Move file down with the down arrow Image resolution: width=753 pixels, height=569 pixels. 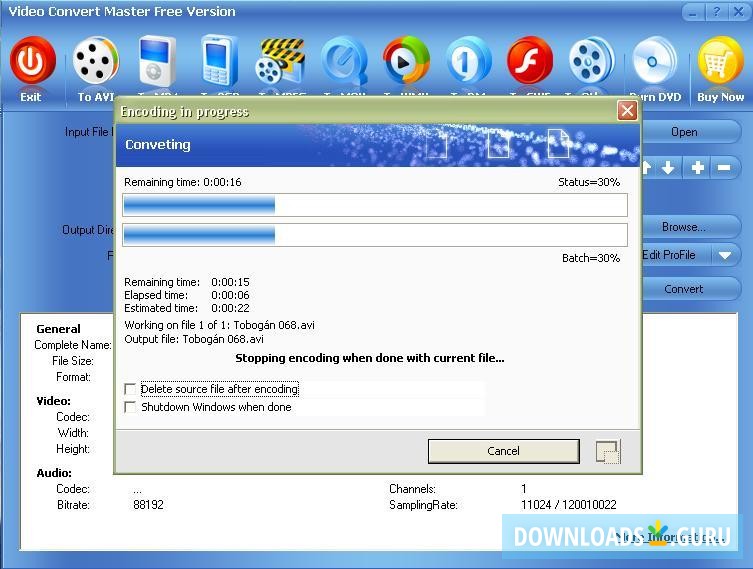(x=668, y=168)
